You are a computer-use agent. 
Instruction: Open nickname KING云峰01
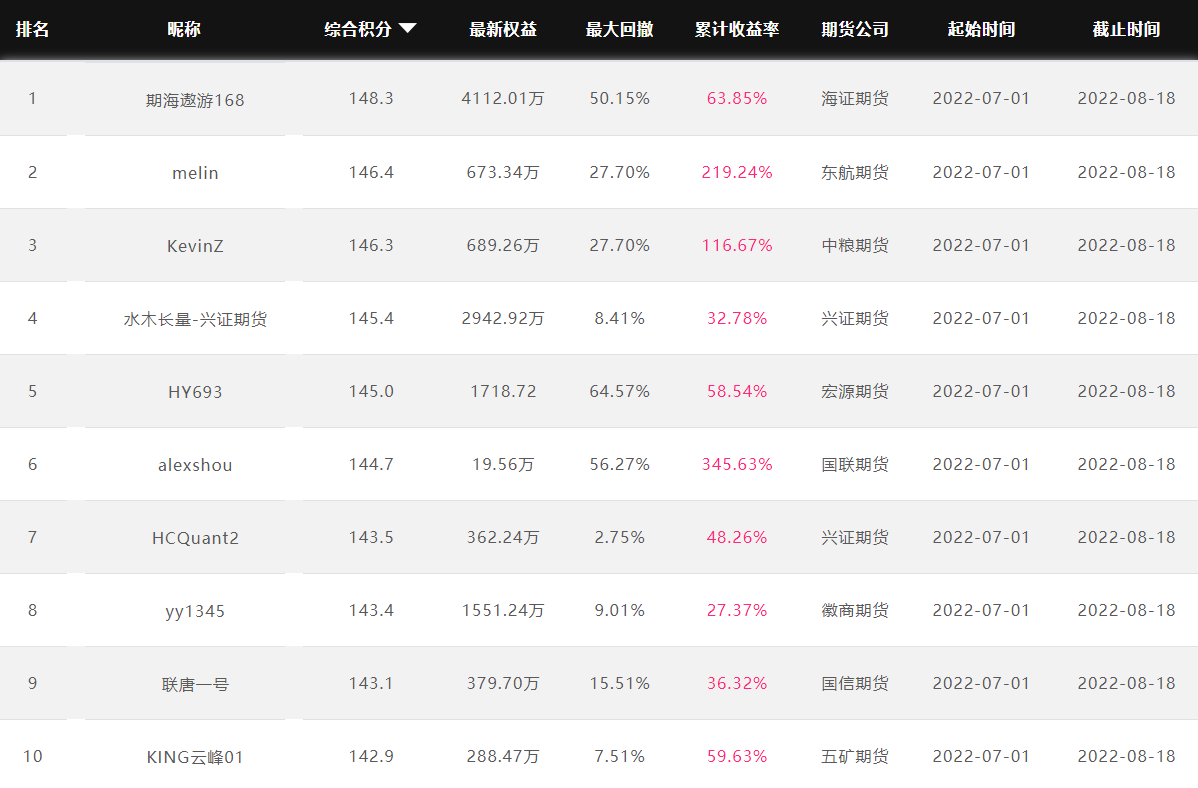(x=195, y=757)
